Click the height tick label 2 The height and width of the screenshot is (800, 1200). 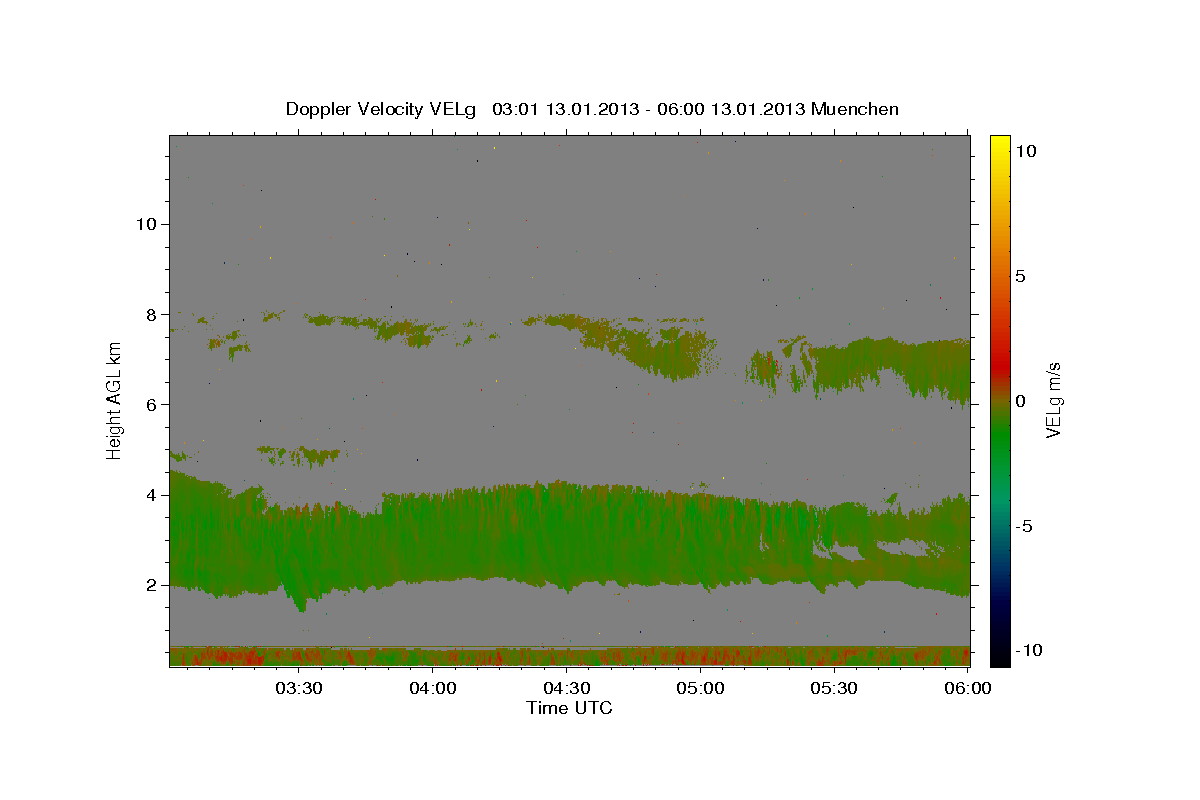coord(152,585)
